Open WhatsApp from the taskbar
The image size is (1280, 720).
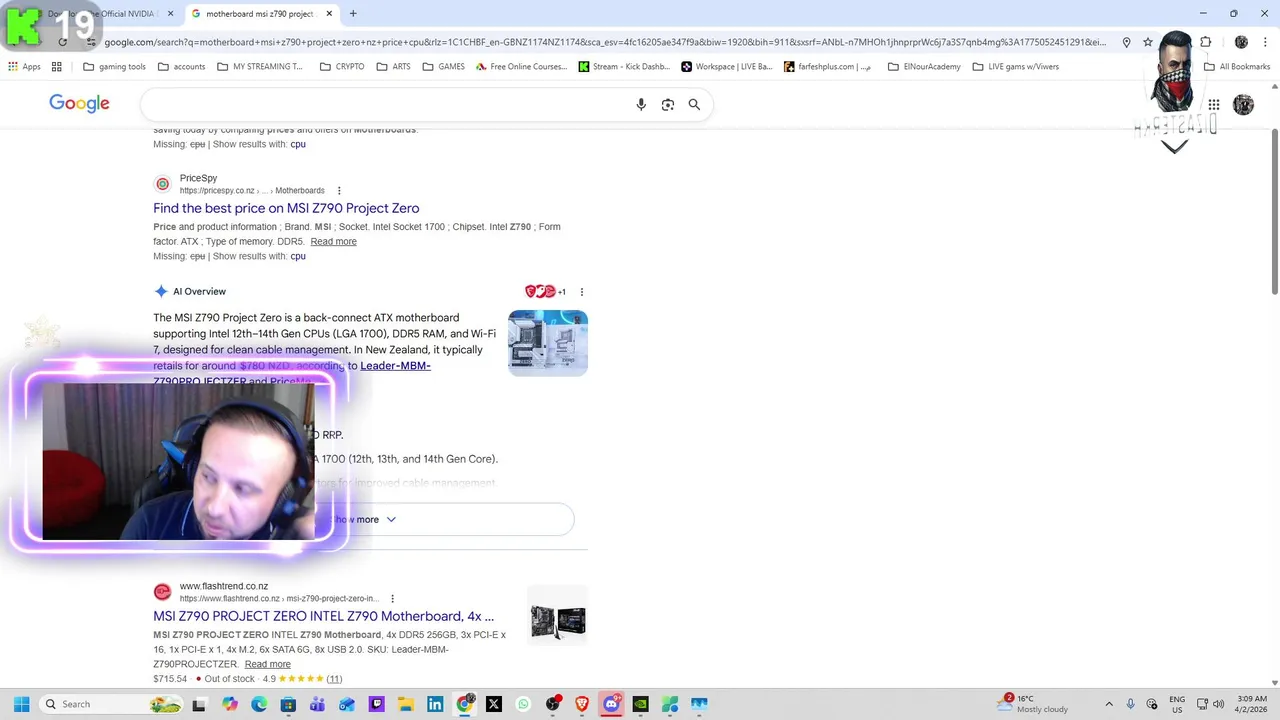tap(523, 704)
